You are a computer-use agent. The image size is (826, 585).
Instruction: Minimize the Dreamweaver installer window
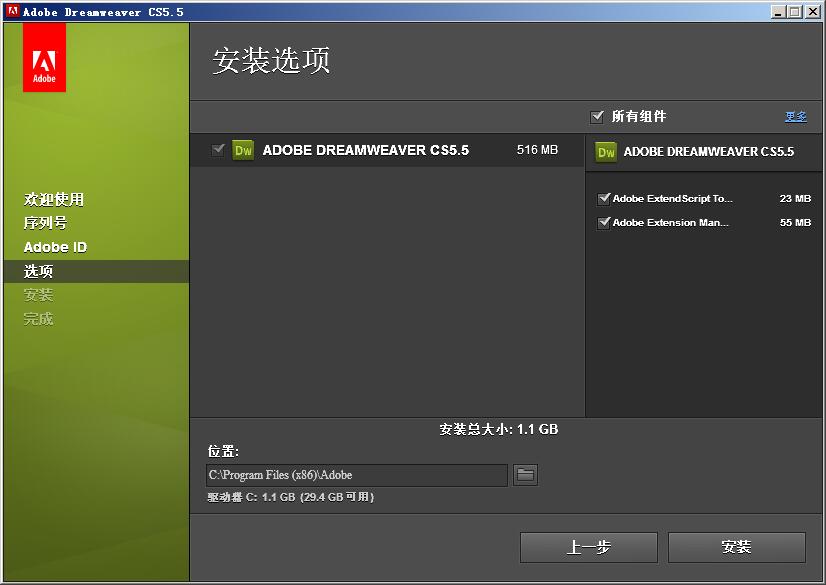coord(778,12)
